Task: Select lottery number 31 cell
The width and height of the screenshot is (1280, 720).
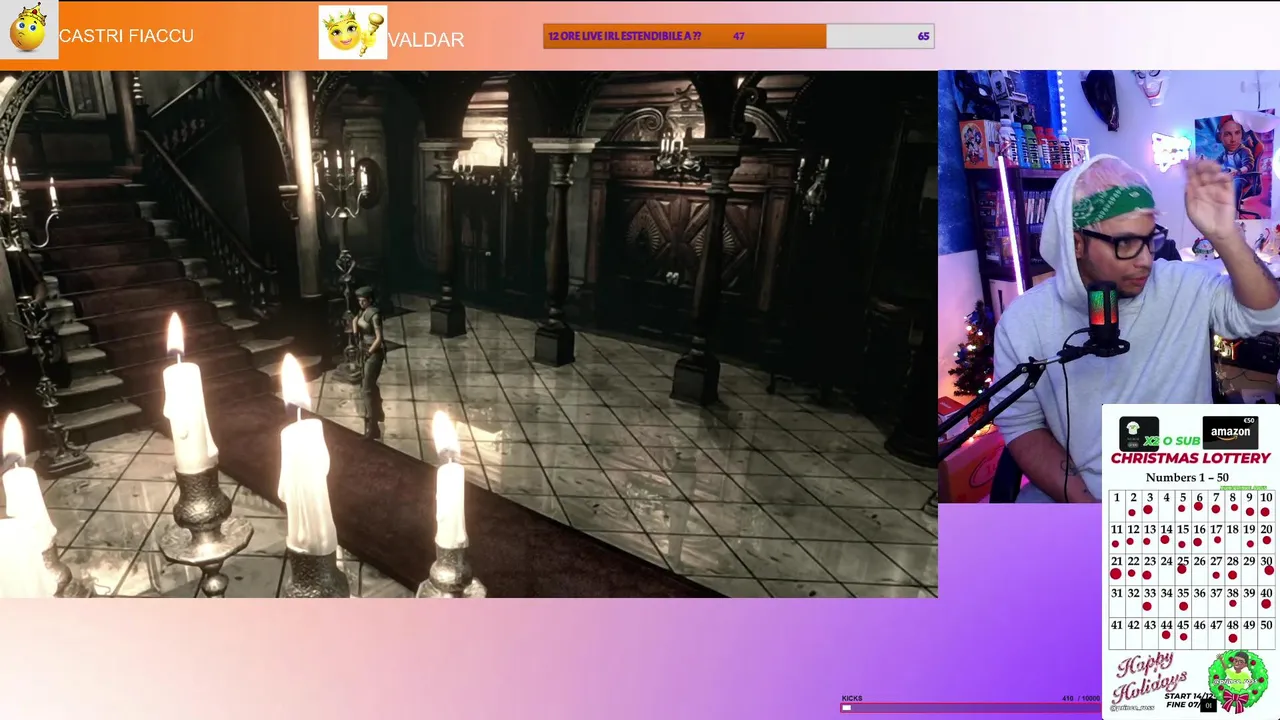Action: 1116,602
